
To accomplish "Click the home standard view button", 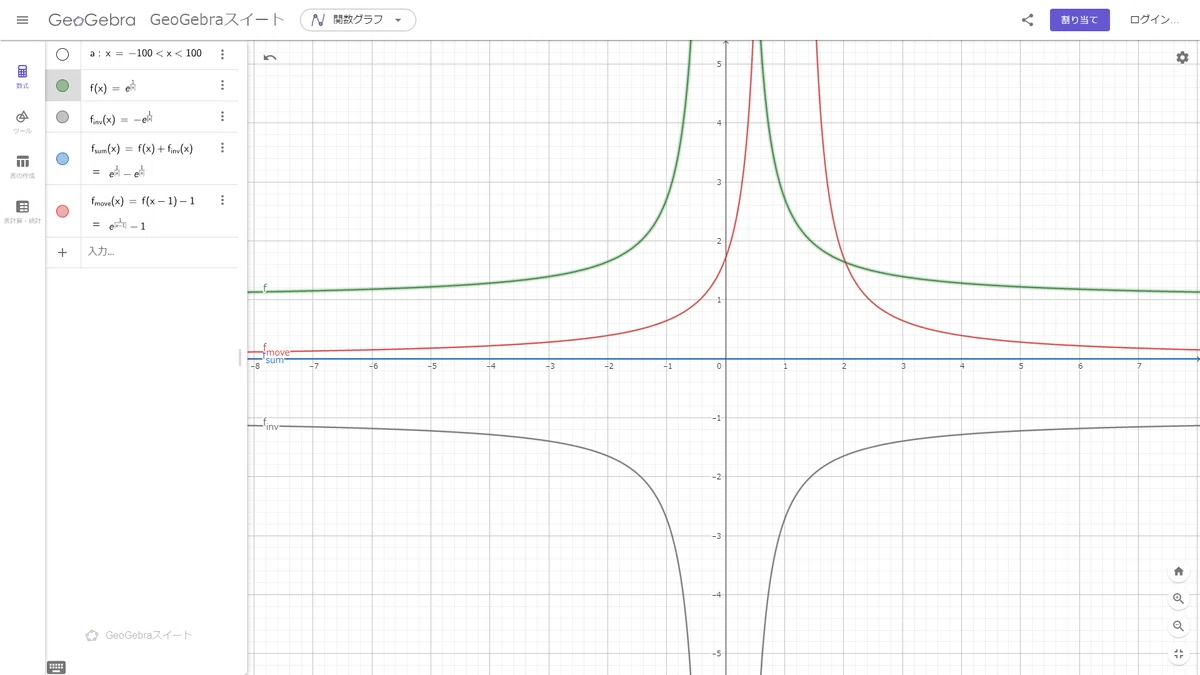I will click(x=1178, y=572).
